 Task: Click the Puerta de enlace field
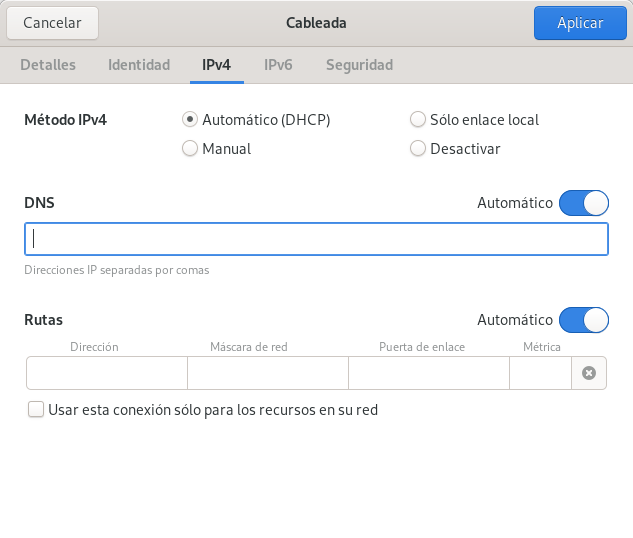point(429,373)
